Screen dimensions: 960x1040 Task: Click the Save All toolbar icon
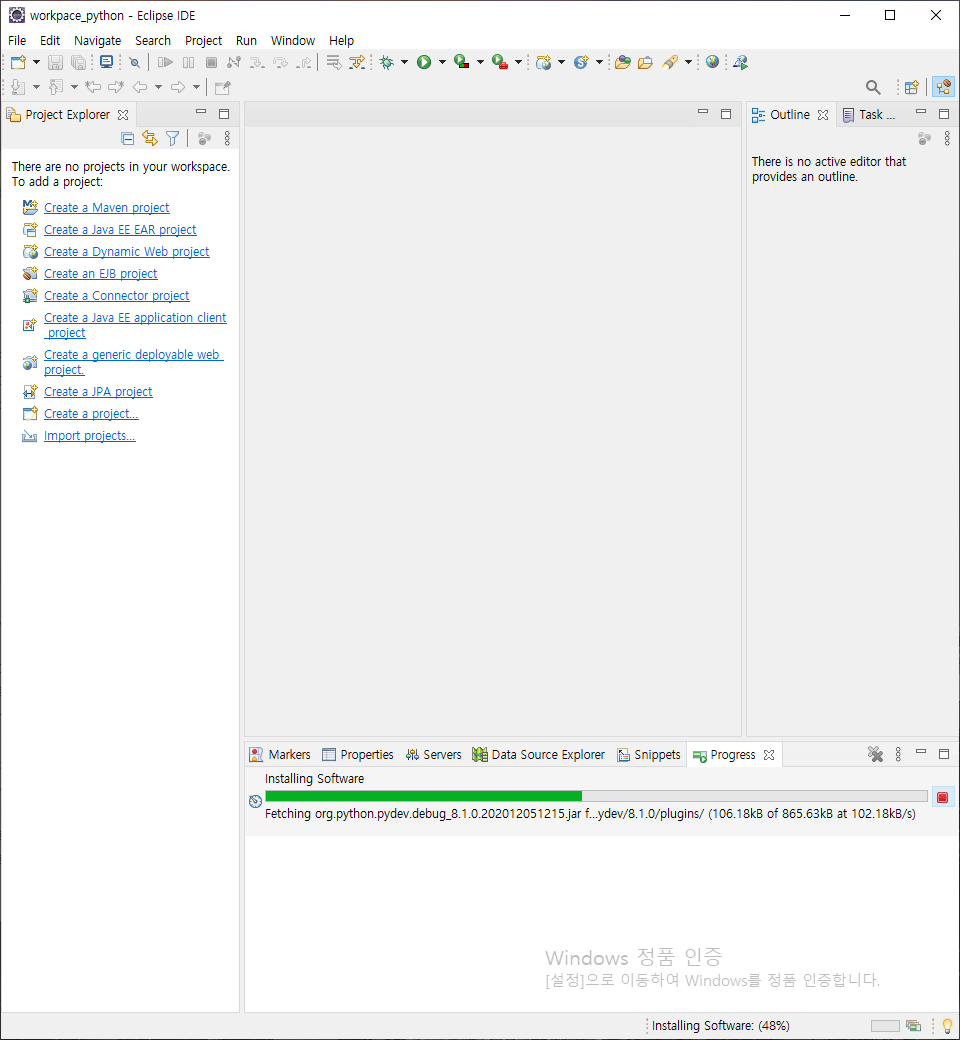click(x=78, y=62)
